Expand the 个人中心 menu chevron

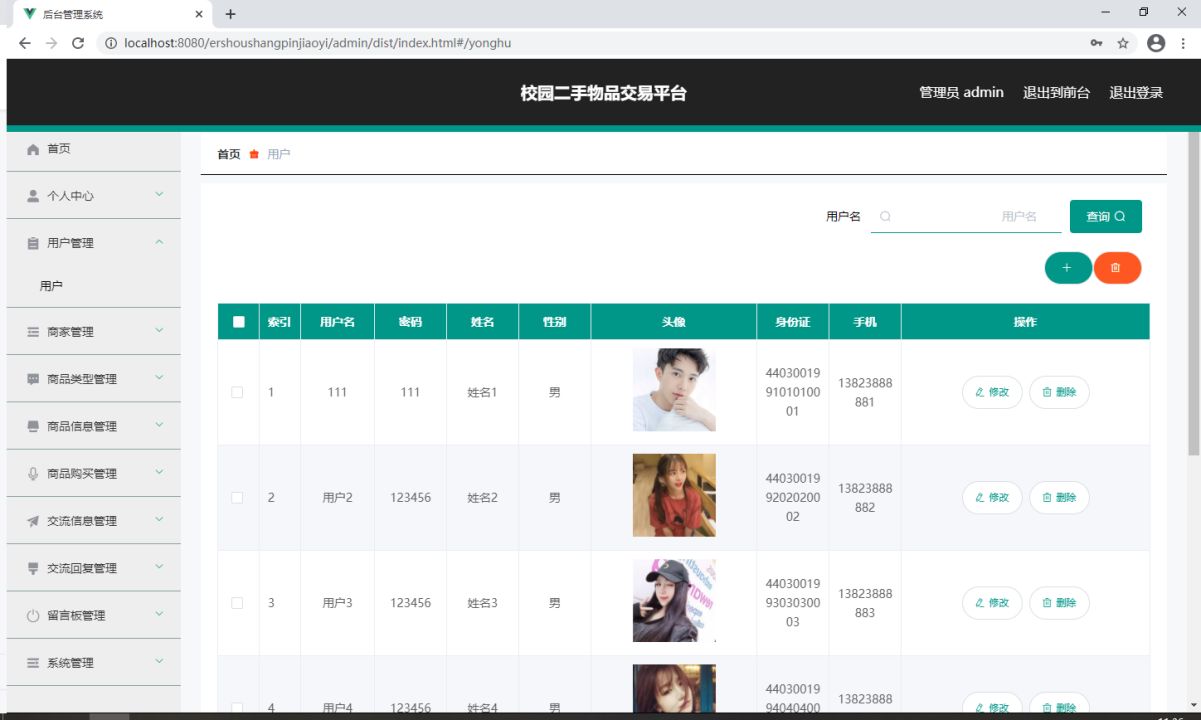point(159,195)
